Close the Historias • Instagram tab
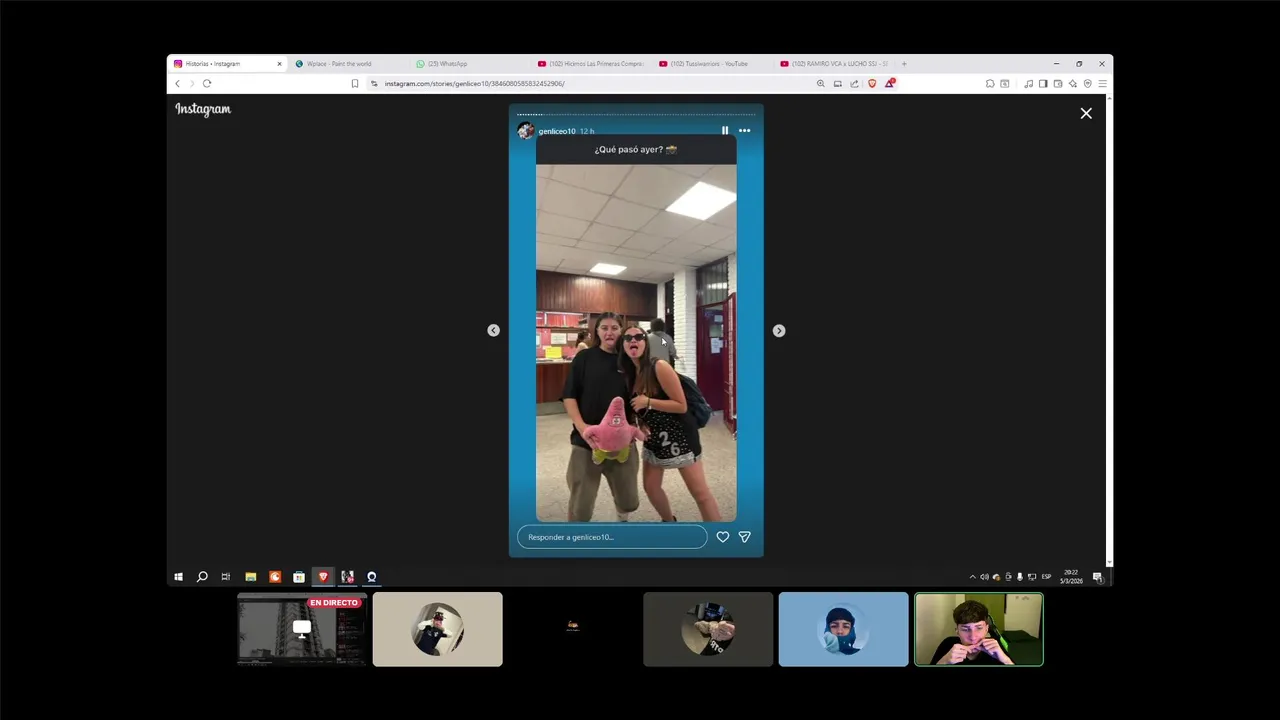The image size is (1280, 720). [279, 64]
